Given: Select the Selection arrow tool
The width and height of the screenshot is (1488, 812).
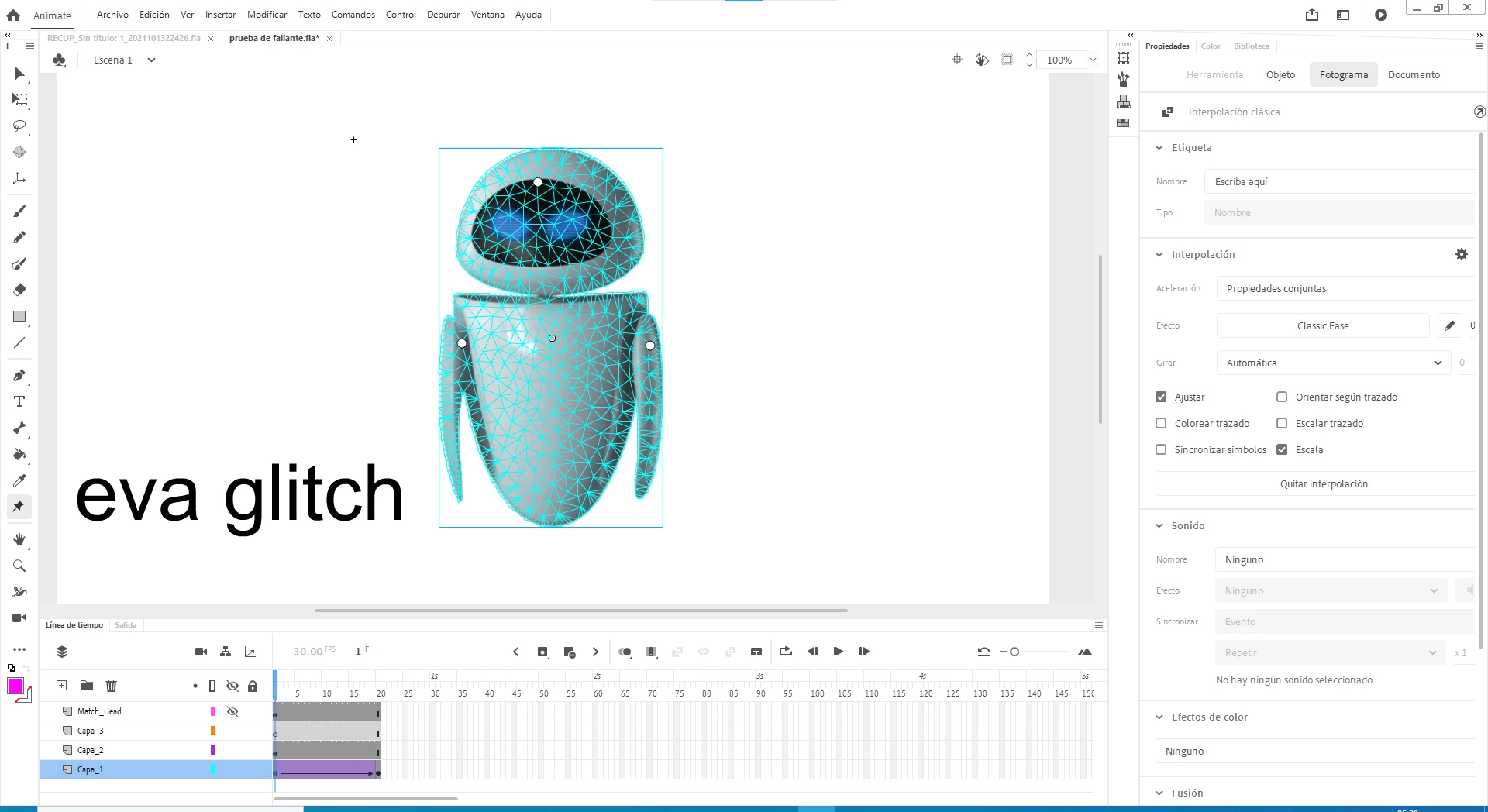Looking at the screenshot, I should click(x=19, y=74).
